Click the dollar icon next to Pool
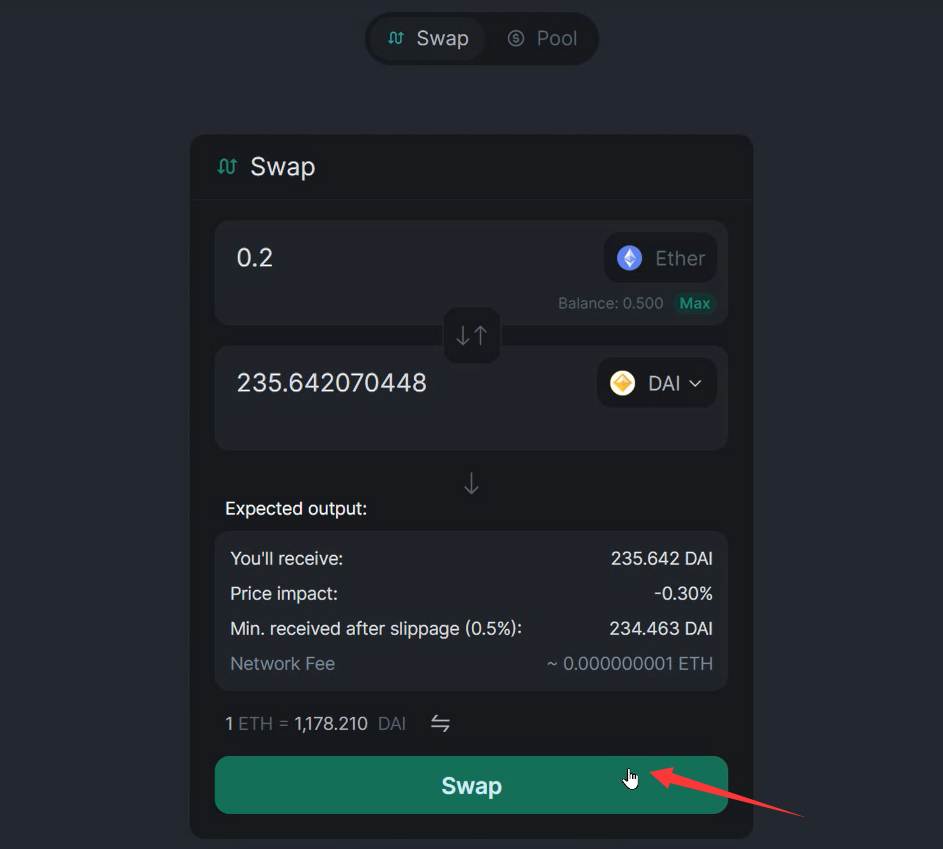 click(515, 38)
